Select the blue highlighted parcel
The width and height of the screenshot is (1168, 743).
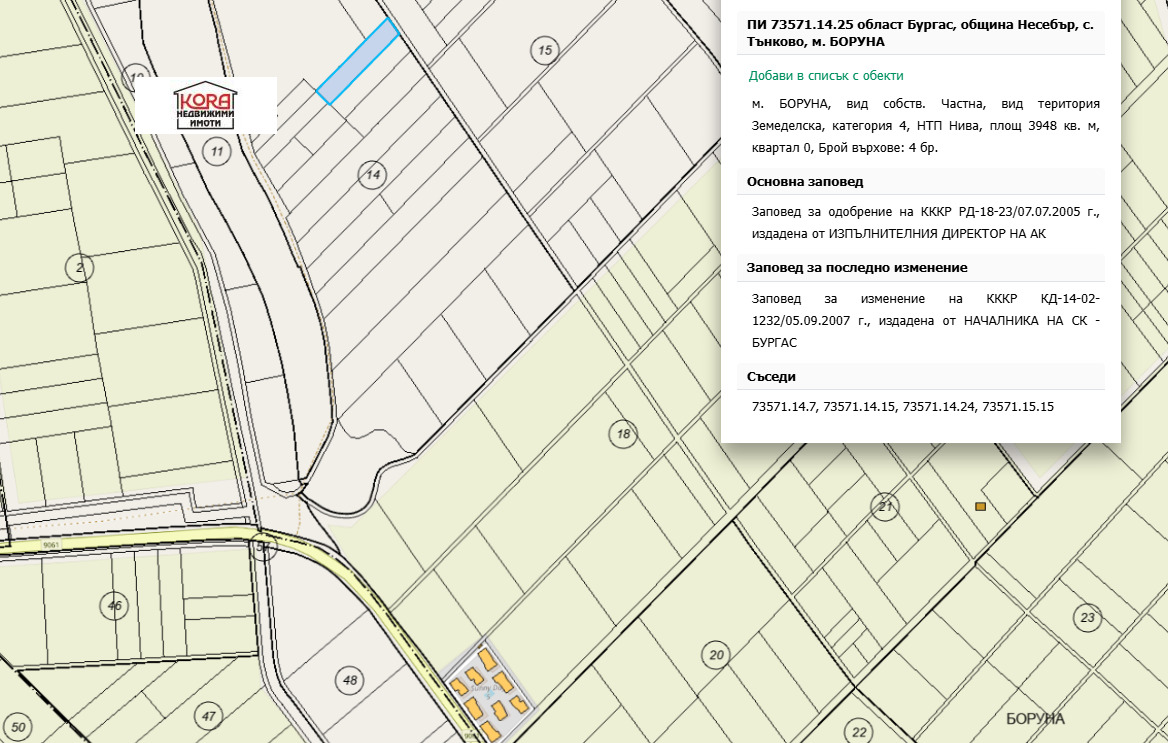click(357, 62)
